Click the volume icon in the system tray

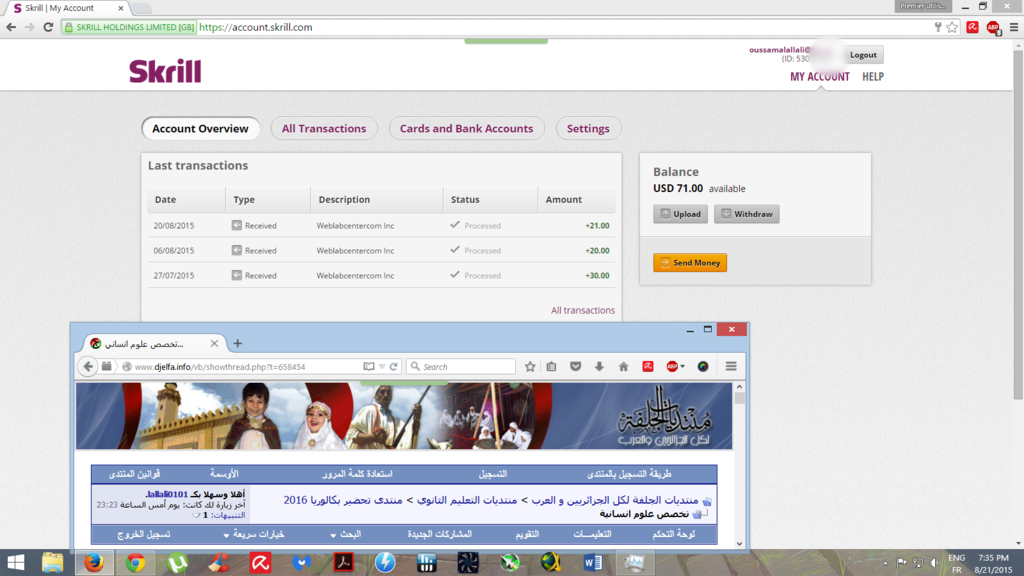click(x=935, y=562)
